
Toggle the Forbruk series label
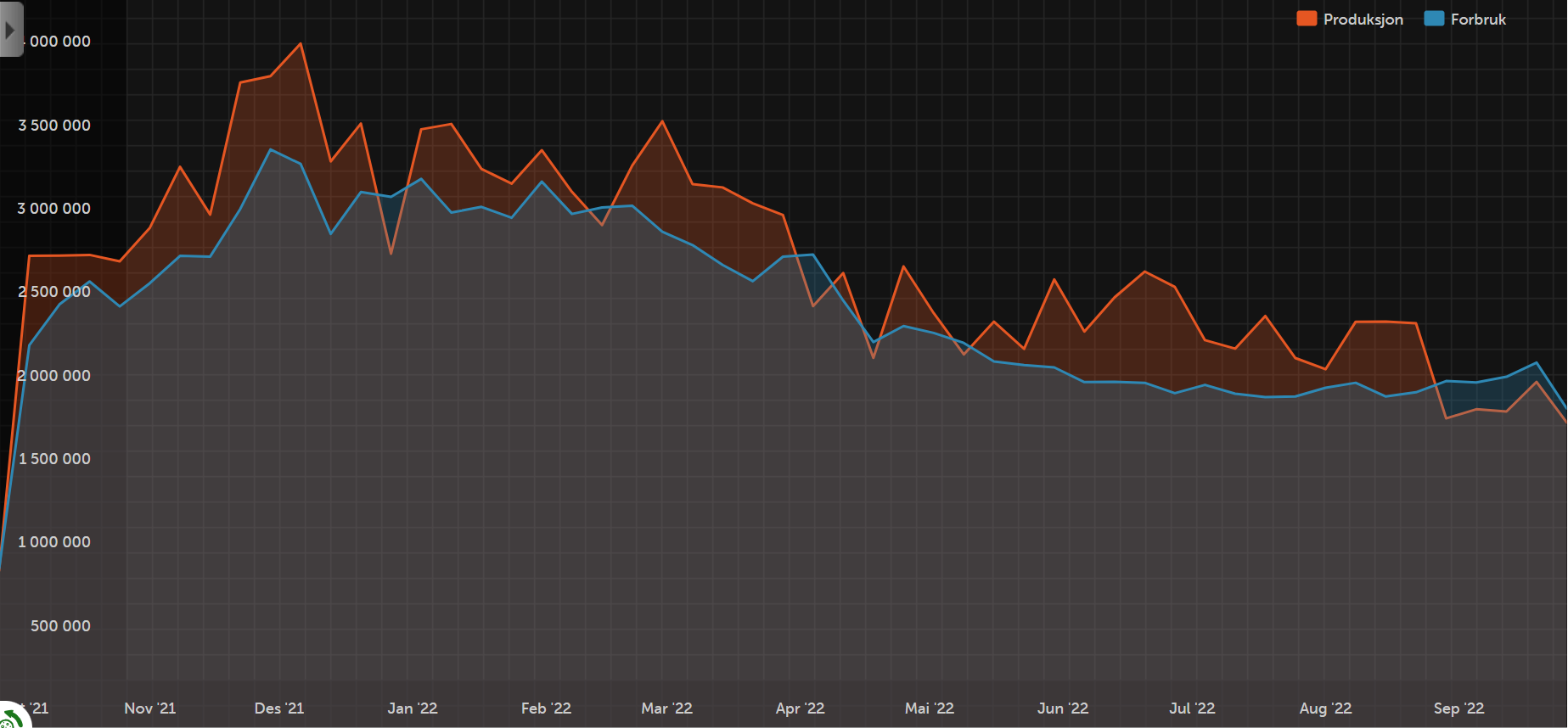click(1478, 20)
